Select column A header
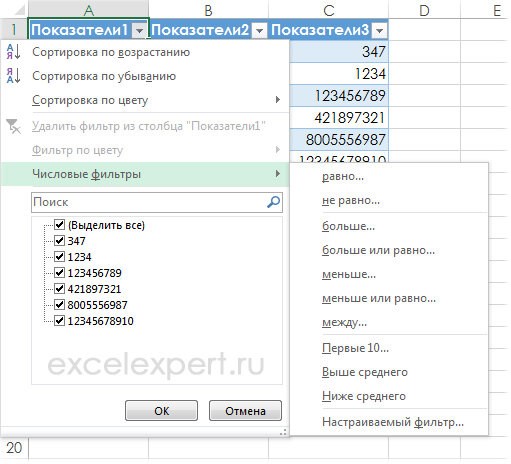Image resolution: width=511 pixels, height=464 pixels. pos(88,9)
